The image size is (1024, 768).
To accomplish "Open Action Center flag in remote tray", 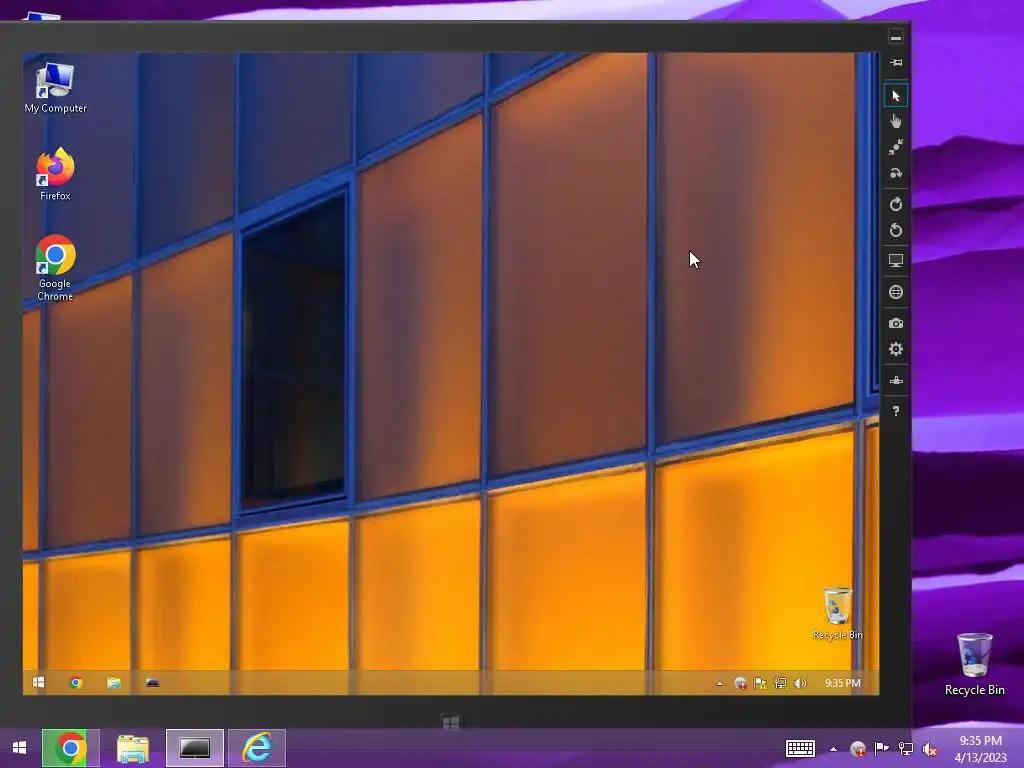I will [x=760, y=683].
